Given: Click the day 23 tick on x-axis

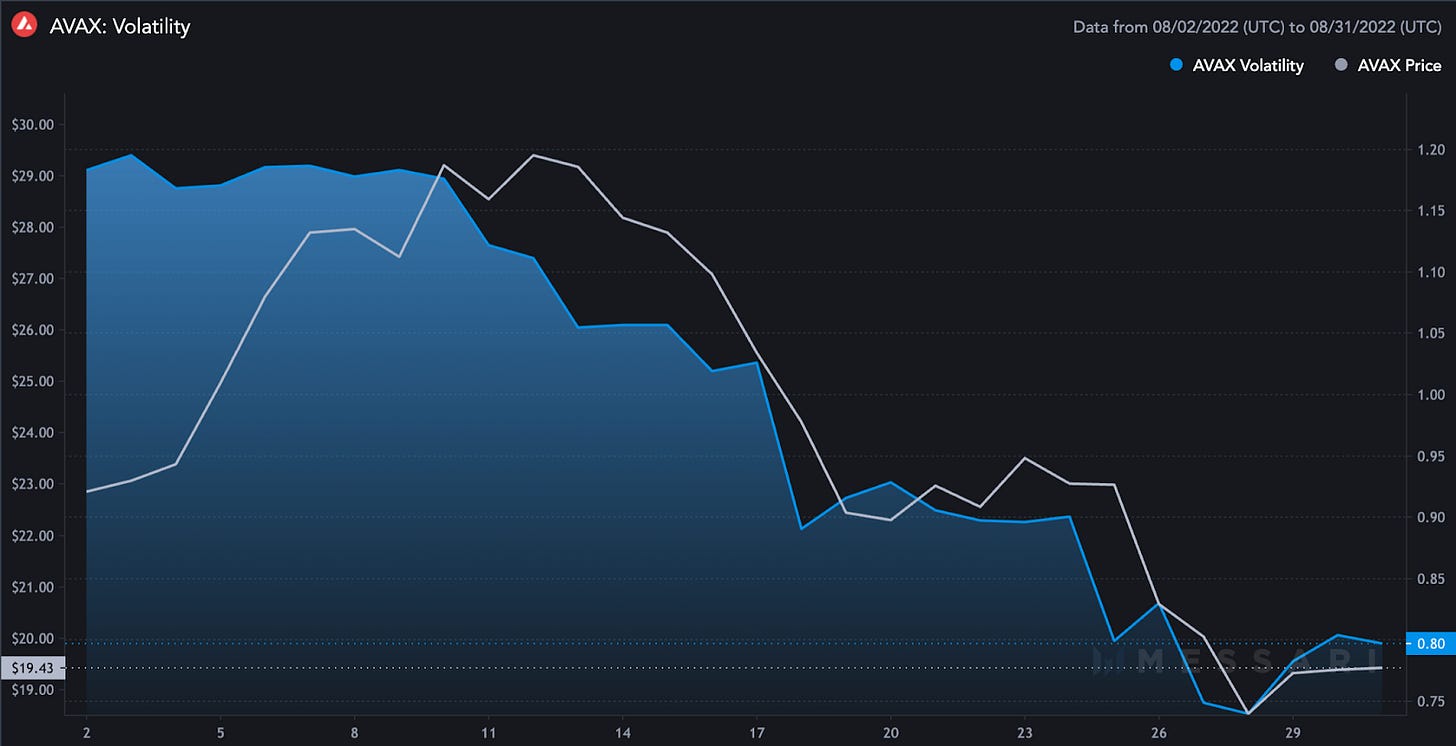Looking at the screenshot, I should (x=1024, y=732).
